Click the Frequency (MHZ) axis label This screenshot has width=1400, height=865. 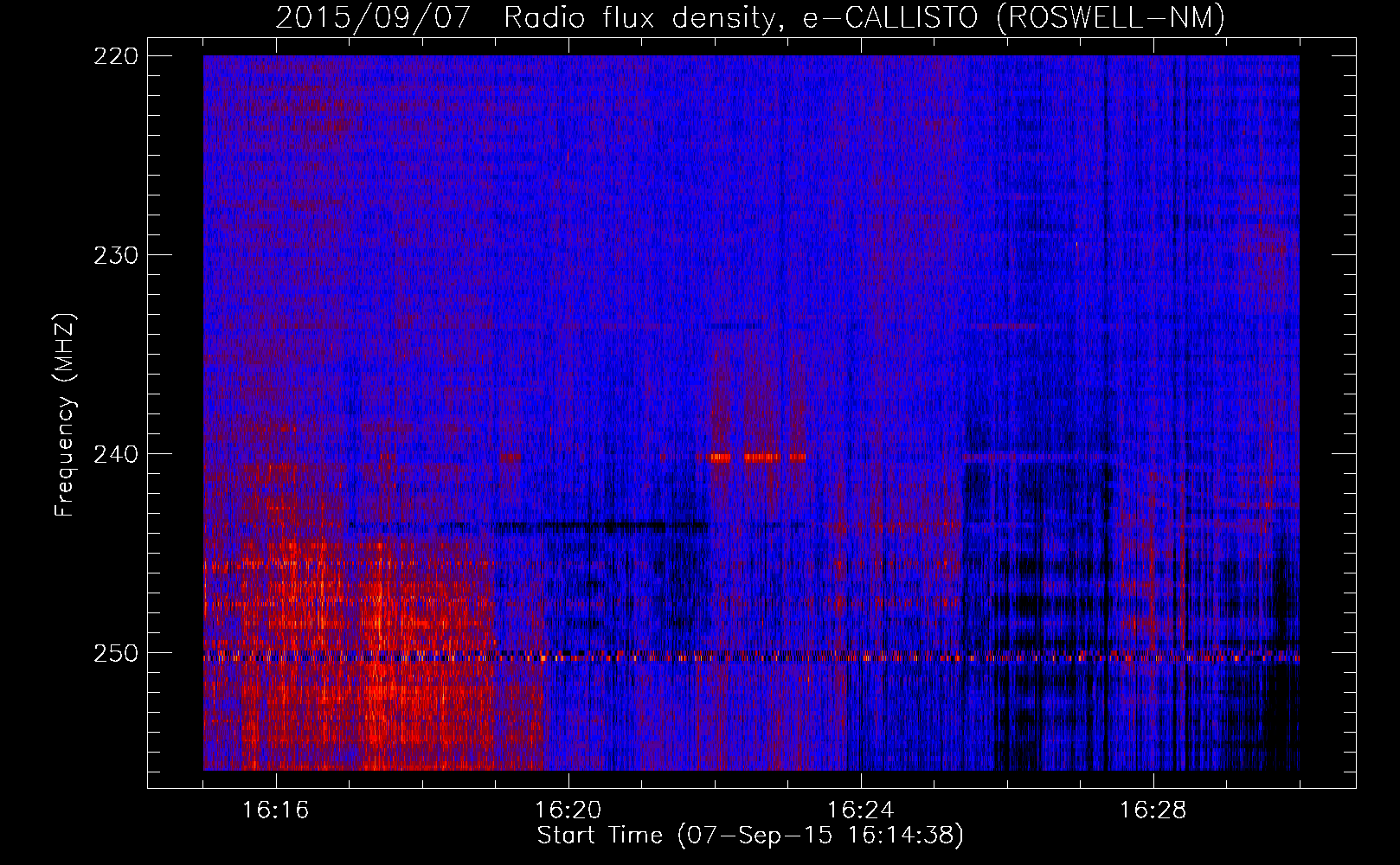click(65, 415)
